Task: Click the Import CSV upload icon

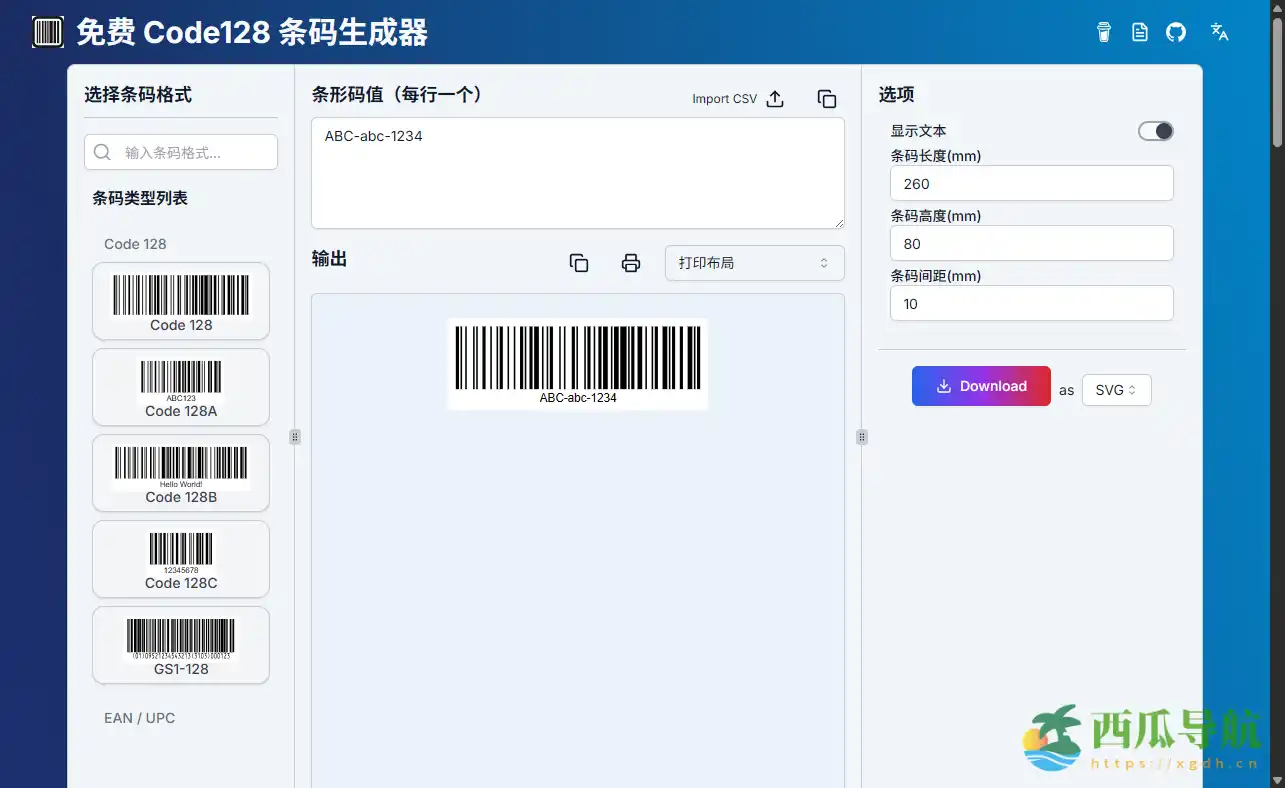Action: pos(775,99)
